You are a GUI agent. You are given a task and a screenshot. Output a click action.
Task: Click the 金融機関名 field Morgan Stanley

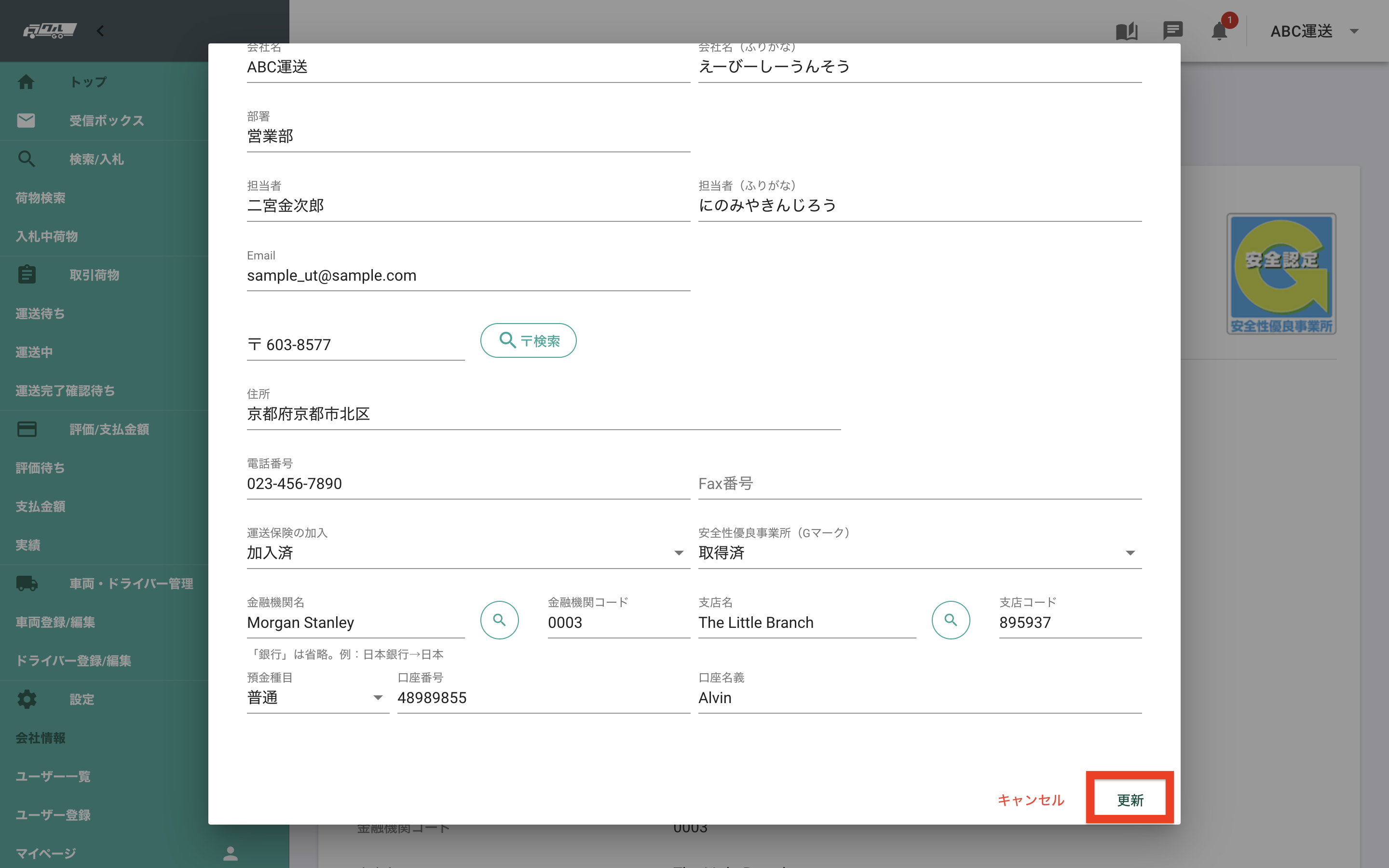pos(356,622)
